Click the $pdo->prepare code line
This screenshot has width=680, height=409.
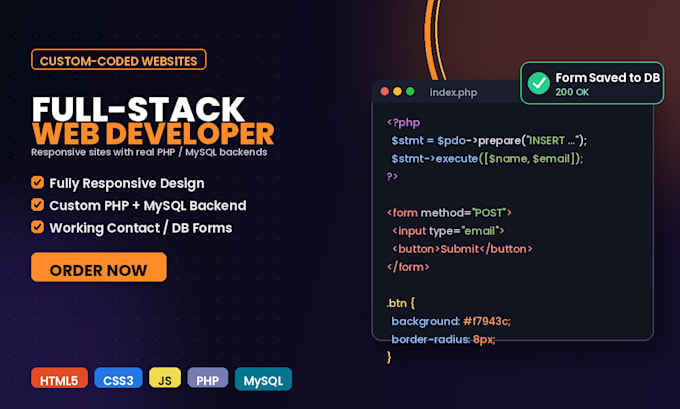[489, 141]
